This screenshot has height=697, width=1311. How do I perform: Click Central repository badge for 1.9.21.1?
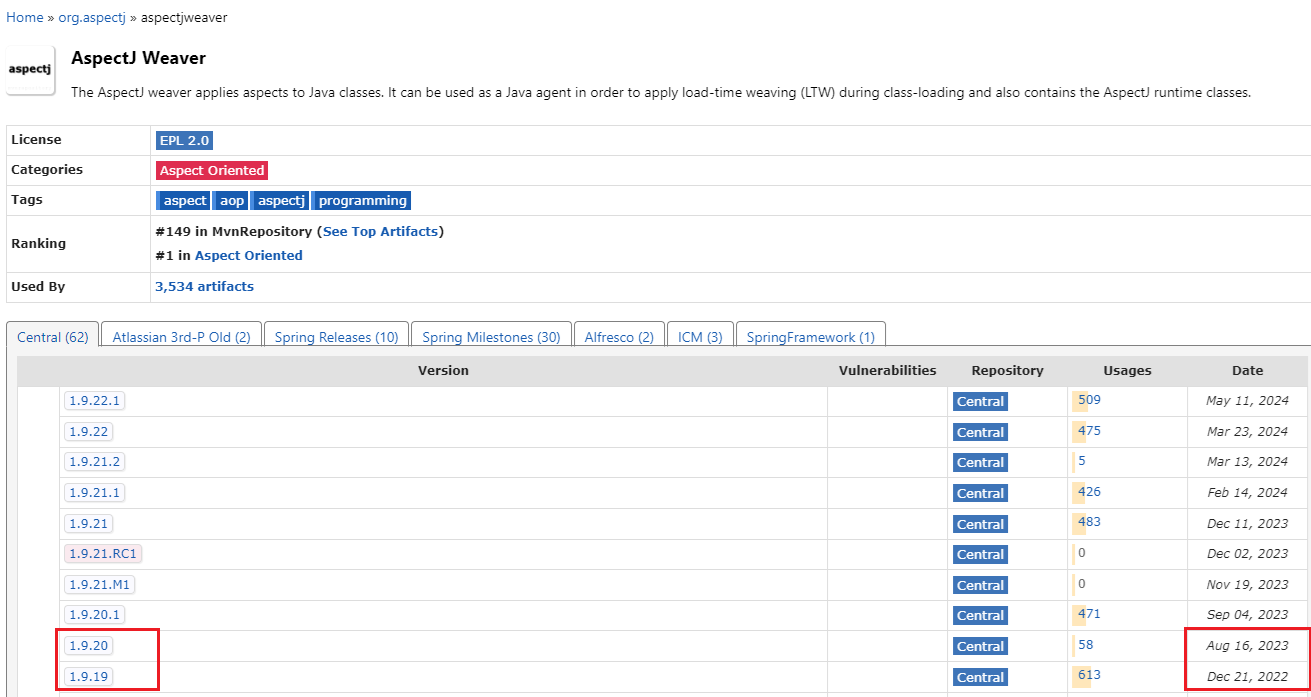pyautogui.click(x=980, y=493)
